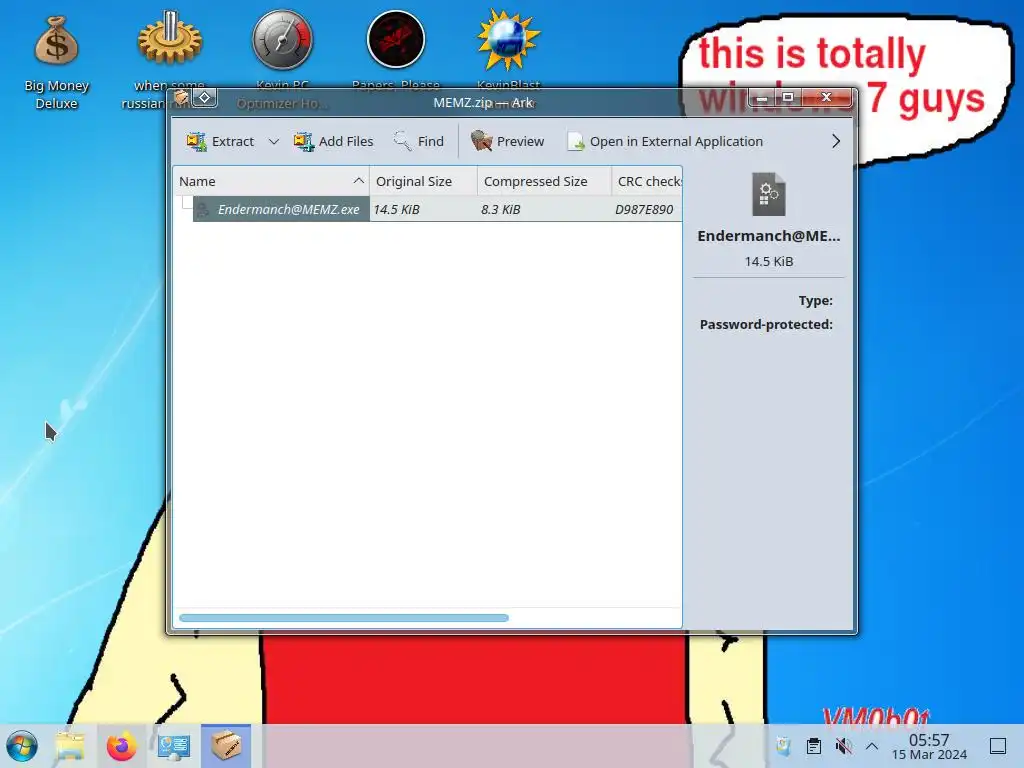
Task: Sort by the Name column header
Action: tap(271, 181)
